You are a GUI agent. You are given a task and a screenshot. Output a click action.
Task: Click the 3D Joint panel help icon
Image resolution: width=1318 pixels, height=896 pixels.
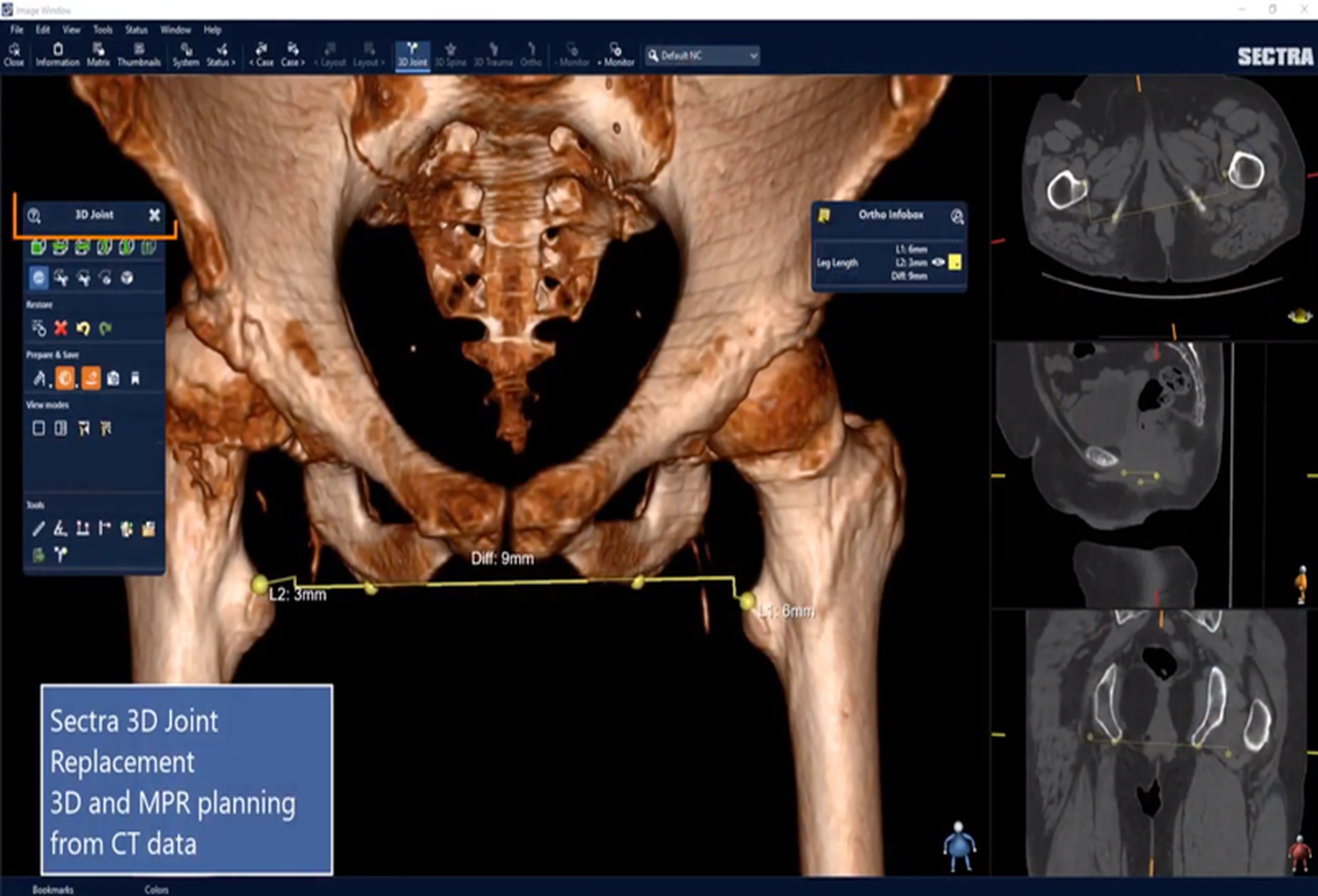[34, 216]
